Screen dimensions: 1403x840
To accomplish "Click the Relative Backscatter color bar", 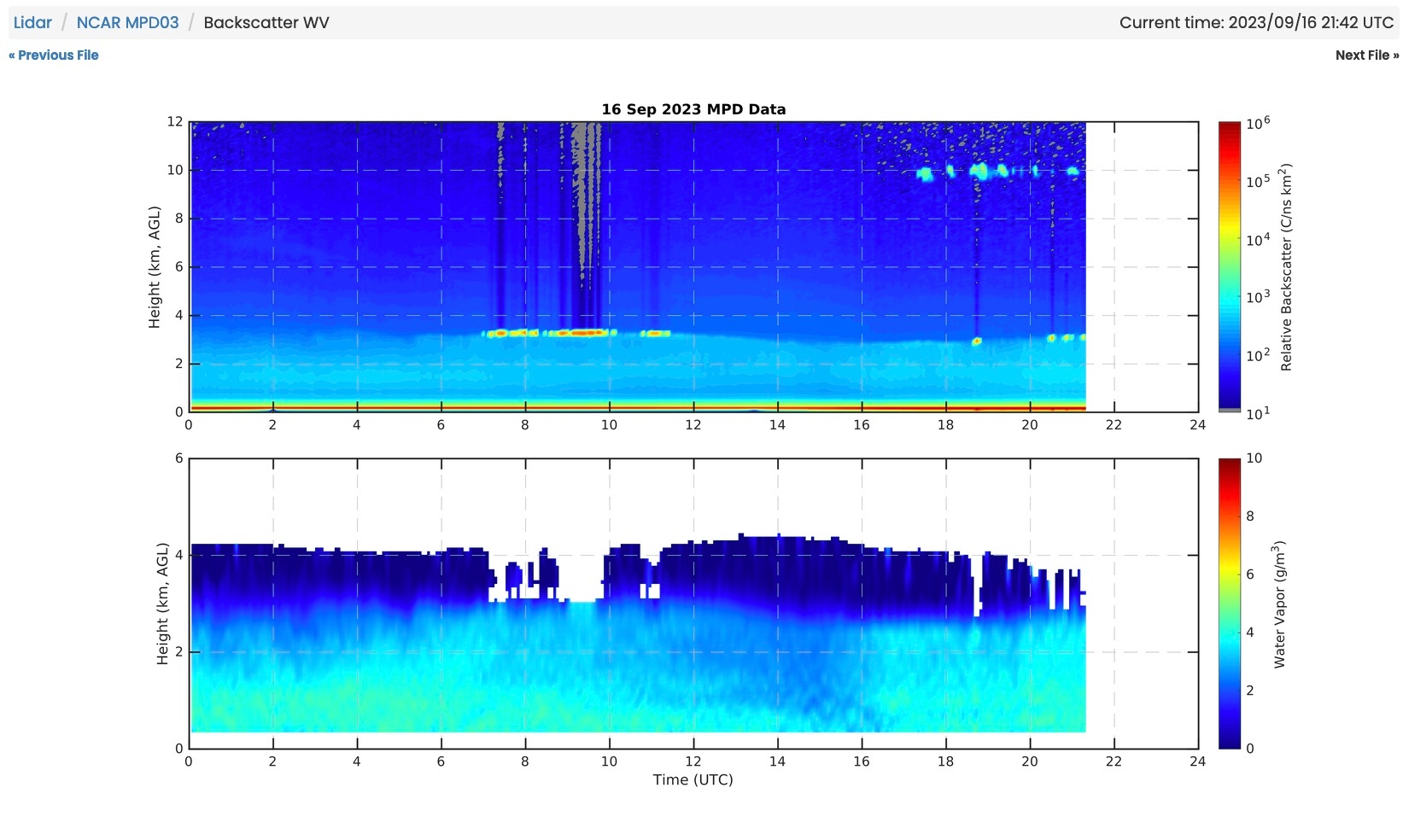I will pos(1229,266).
